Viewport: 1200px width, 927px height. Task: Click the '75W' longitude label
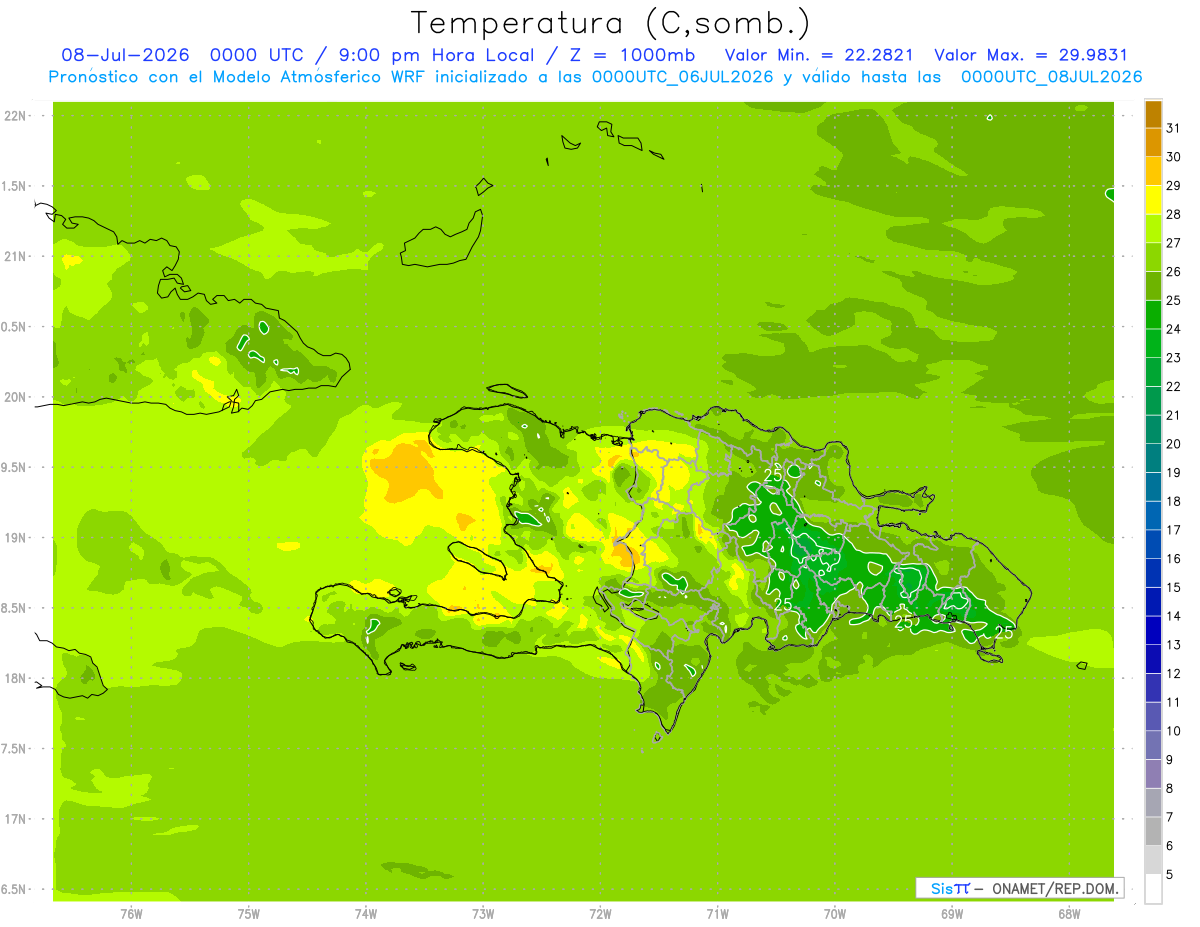(249, 914)
